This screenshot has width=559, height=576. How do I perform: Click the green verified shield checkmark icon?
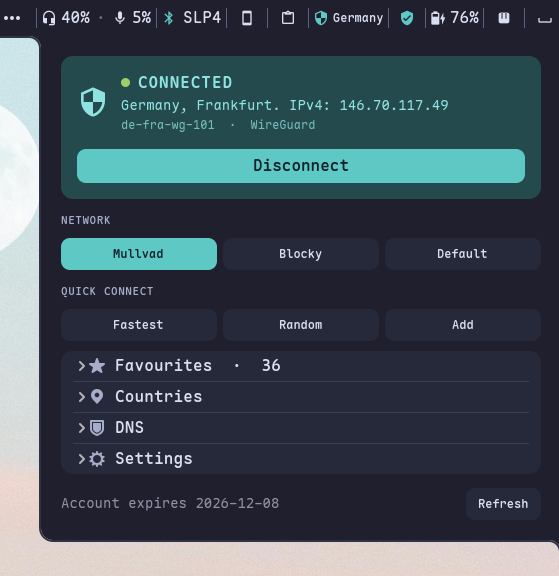pyautogui.click(x=407, y=18)
